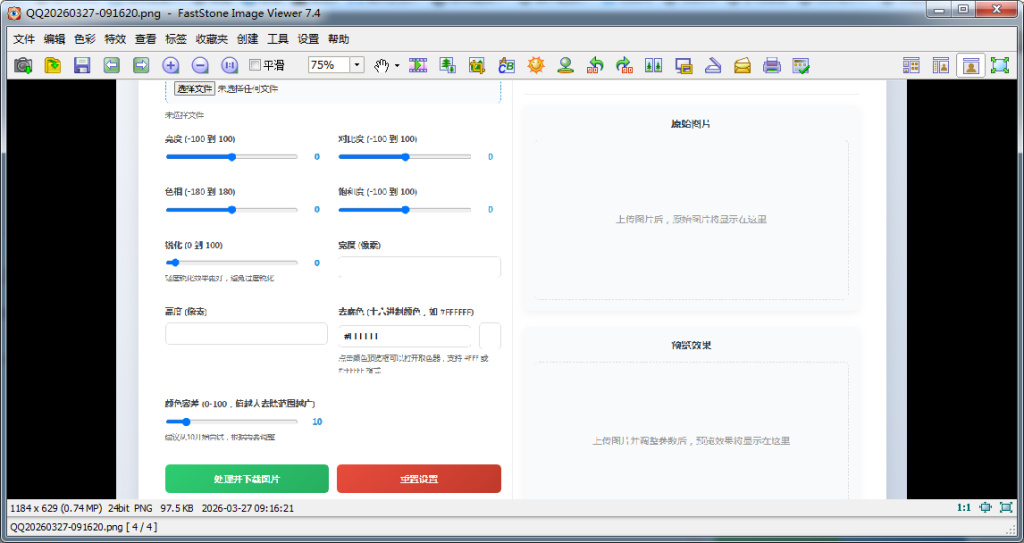Adjust lighting with the sun icon

[x=536, y=65]
